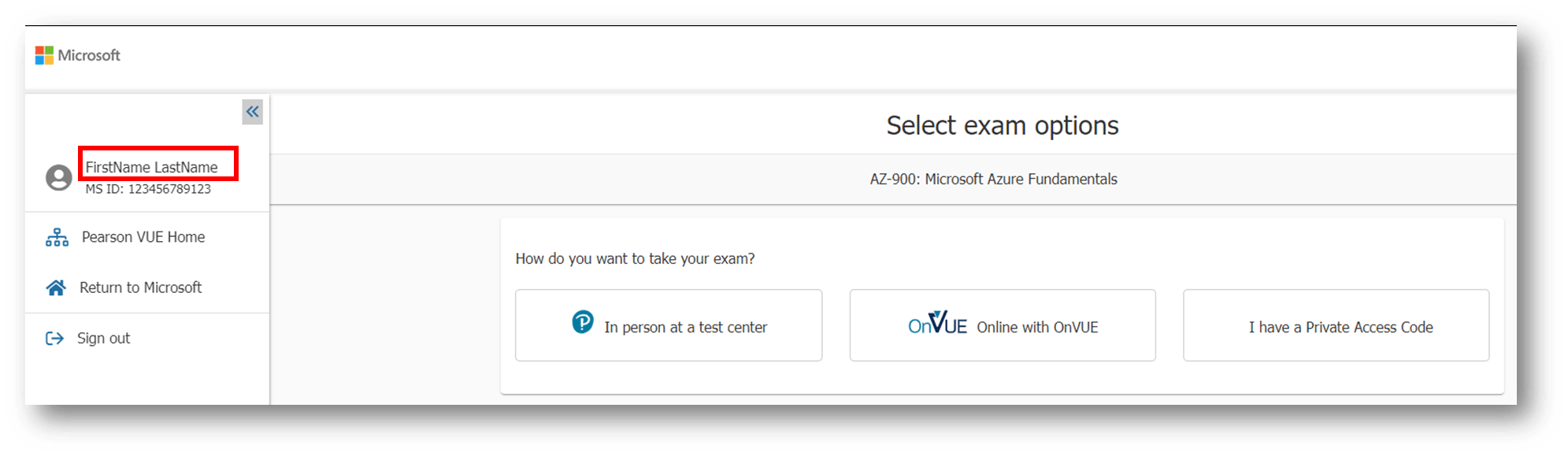Click the Pearson P logo icon

(583, 322)
